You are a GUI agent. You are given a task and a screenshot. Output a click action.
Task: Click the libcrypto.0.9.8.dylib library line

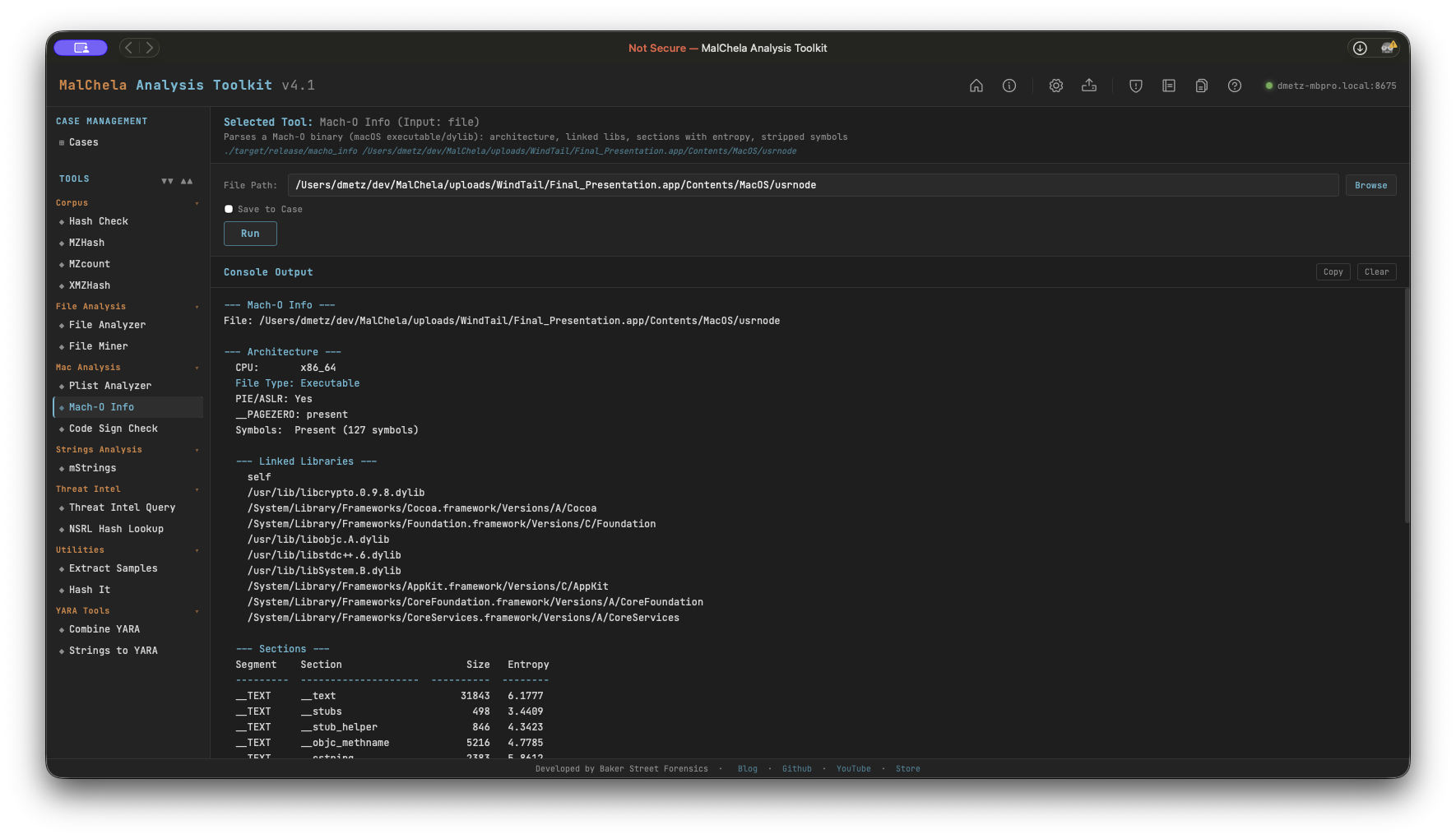pos(336,493)
